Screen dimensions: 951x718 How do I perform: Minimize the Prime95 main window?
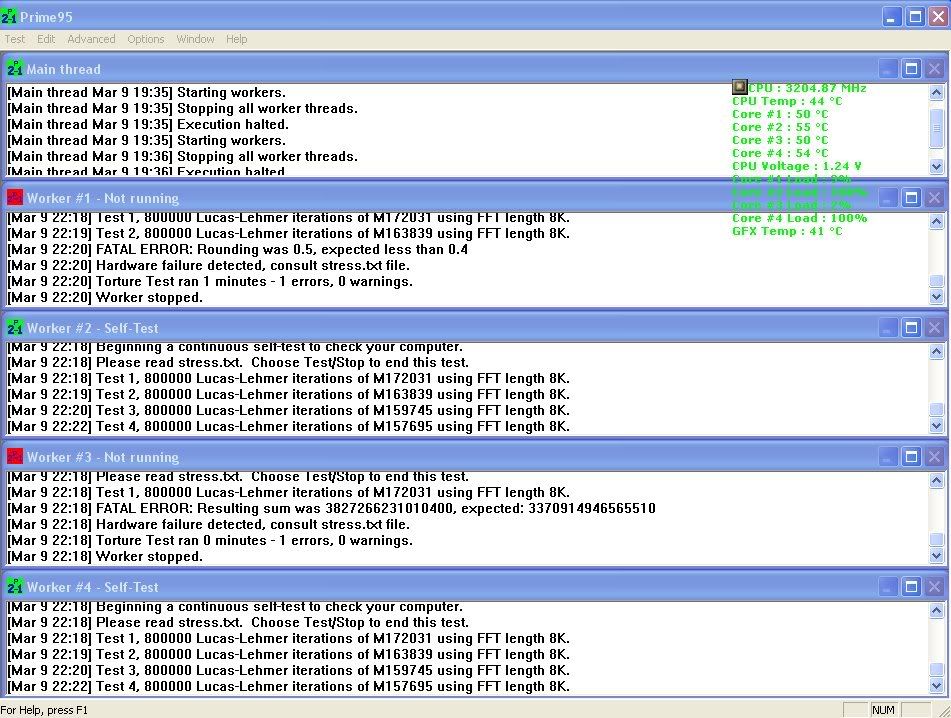891,17
